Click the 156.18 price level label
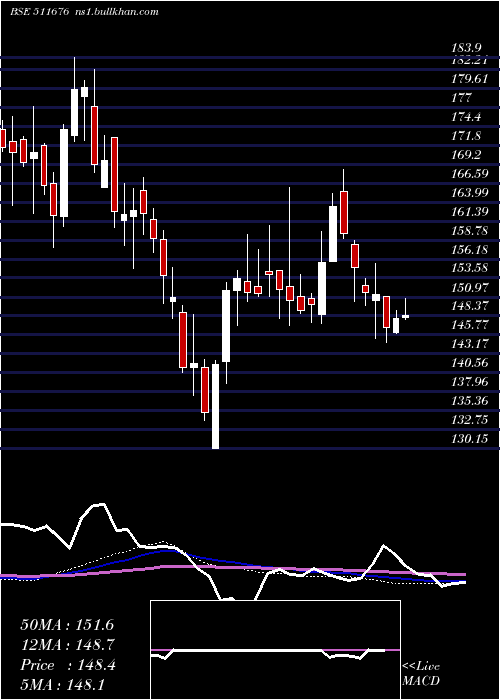The width and height of the screenshot is (500, 700). [x=469, y=250]
